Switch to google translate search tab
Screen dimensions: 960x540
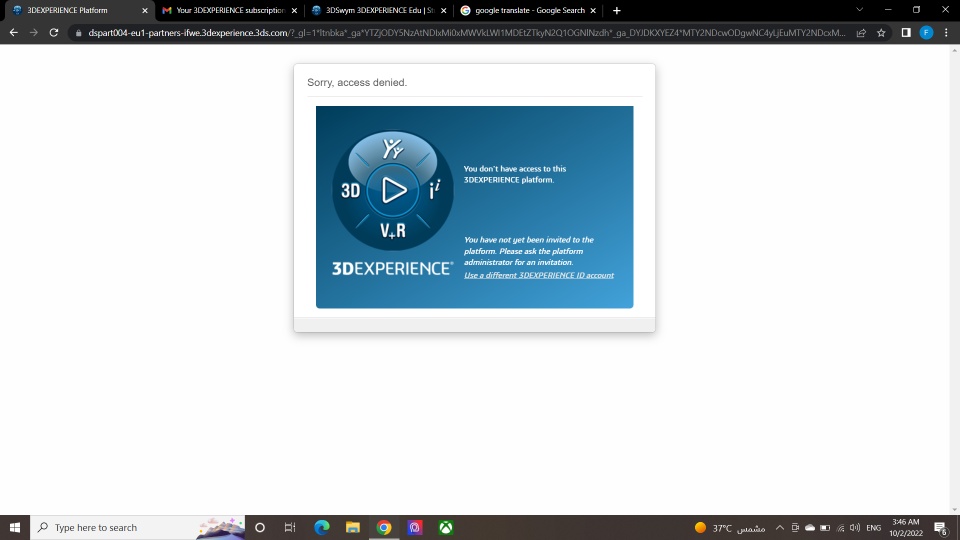529,10
